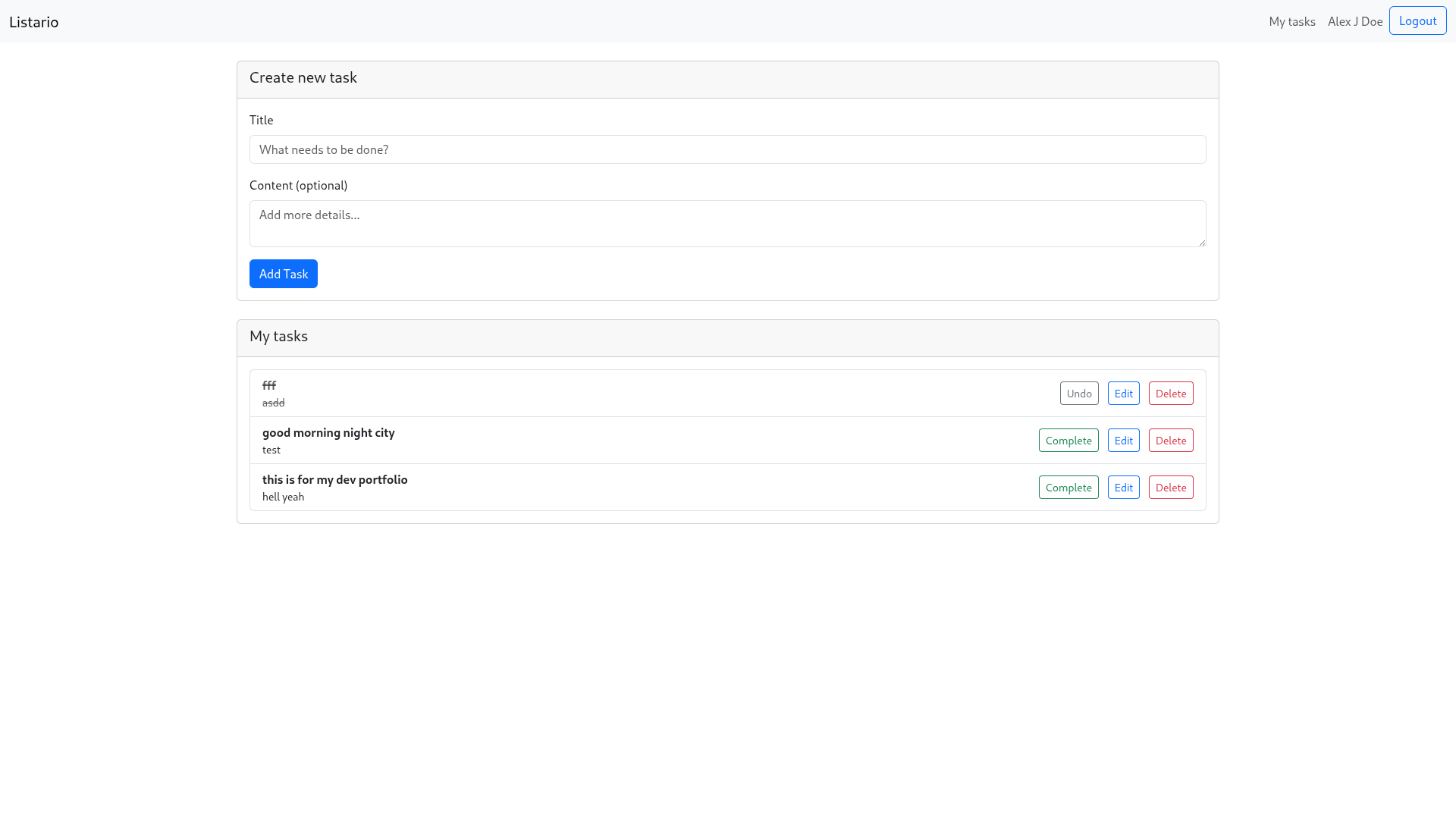Click the Listario brand logo

(x=33, y=22)
